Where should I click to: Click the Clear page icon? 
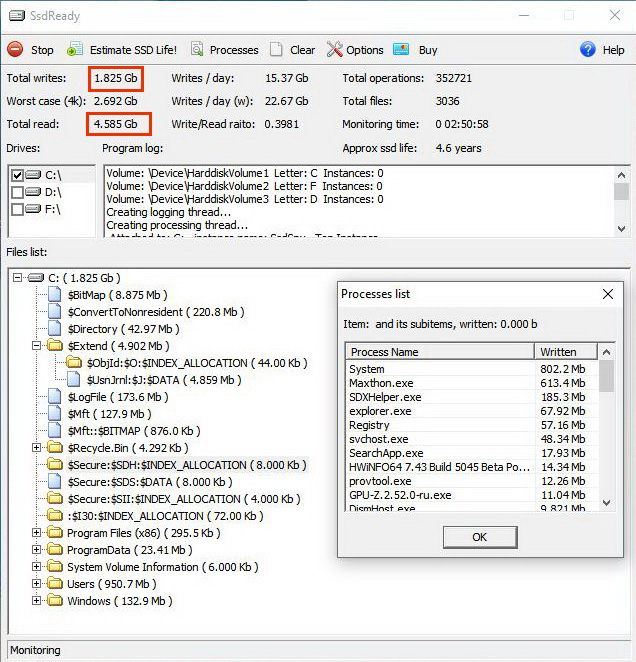[x=276, y=49]
